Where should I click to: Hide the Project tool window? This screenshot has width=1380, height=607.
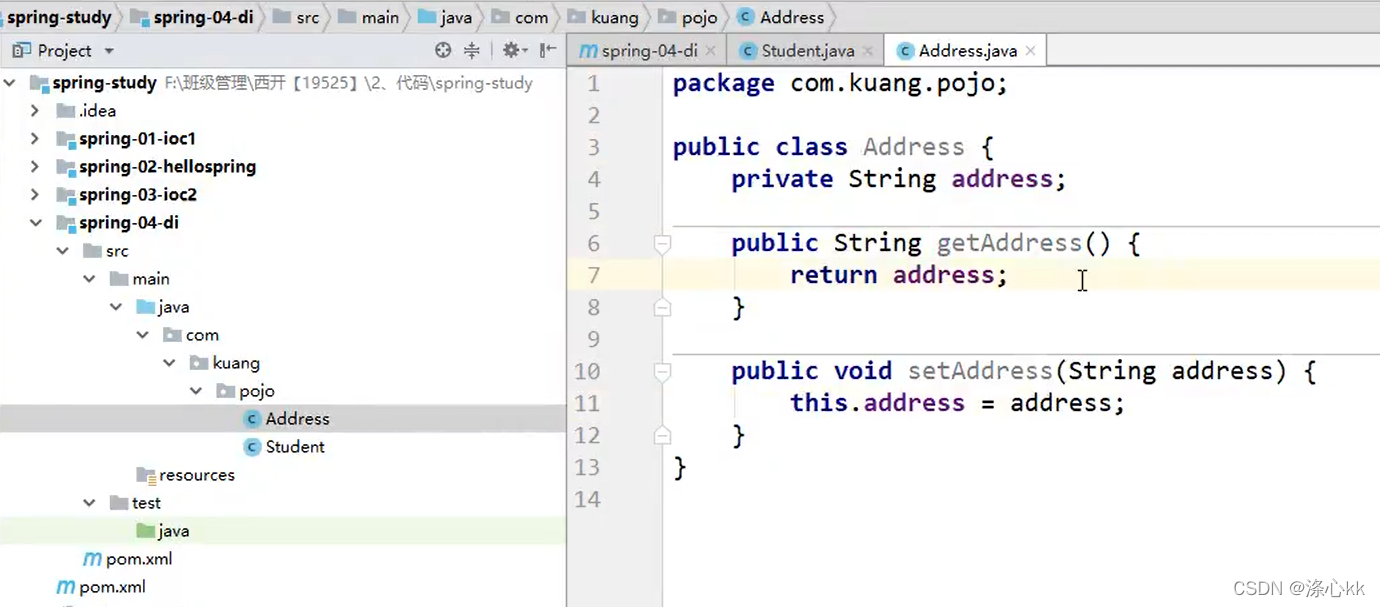[x=548, y=50]
